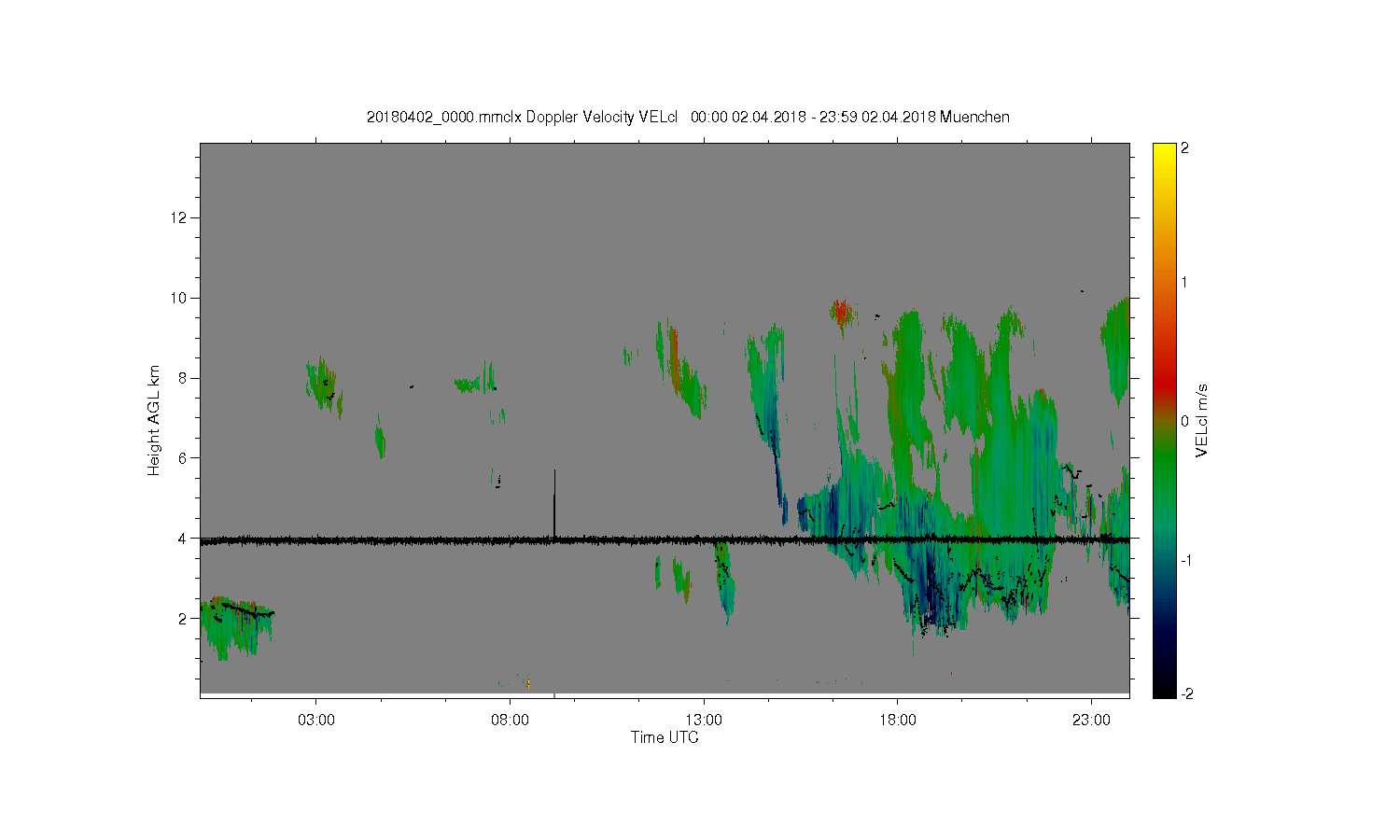Screen dimensions: 1400x840
Task: Click the plot title text '20180402_0000.mmclx Doppler Velocity VELcl'
Action: click(522, 118)
